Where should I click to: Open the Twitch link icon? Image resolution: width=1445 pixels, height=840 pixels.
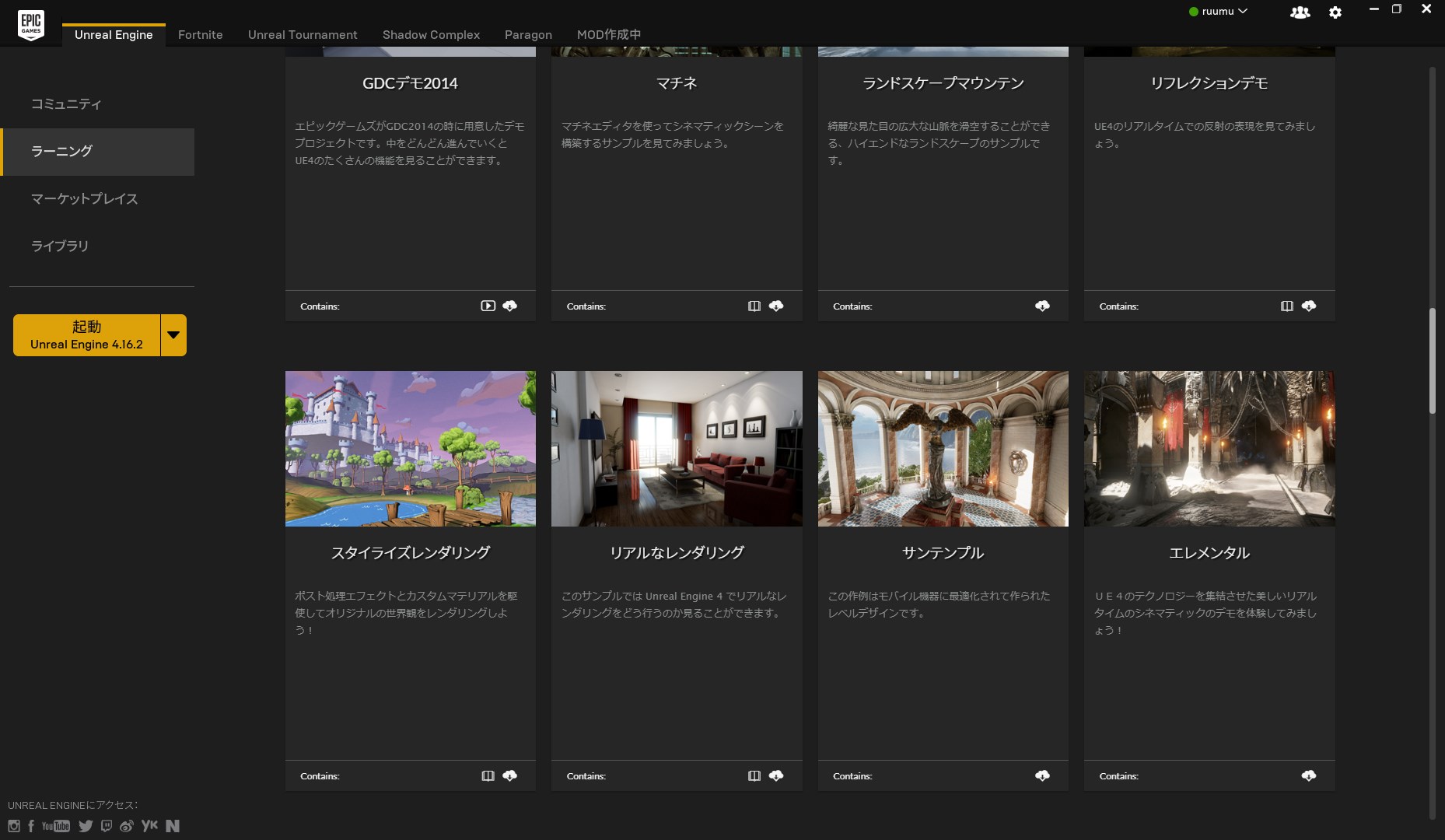click(107, 826)
